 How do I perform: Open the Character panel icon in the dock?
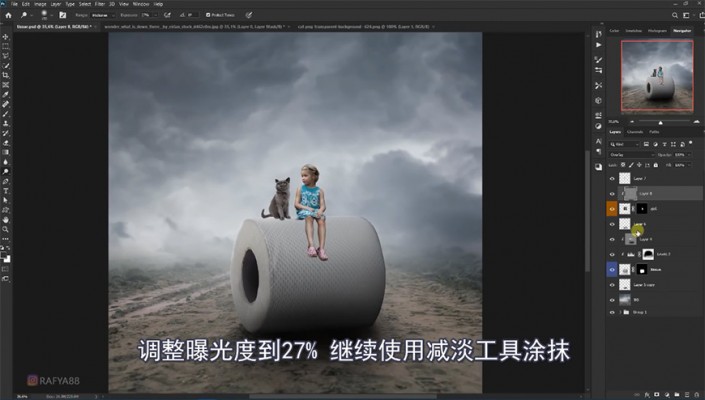point(598,141)
